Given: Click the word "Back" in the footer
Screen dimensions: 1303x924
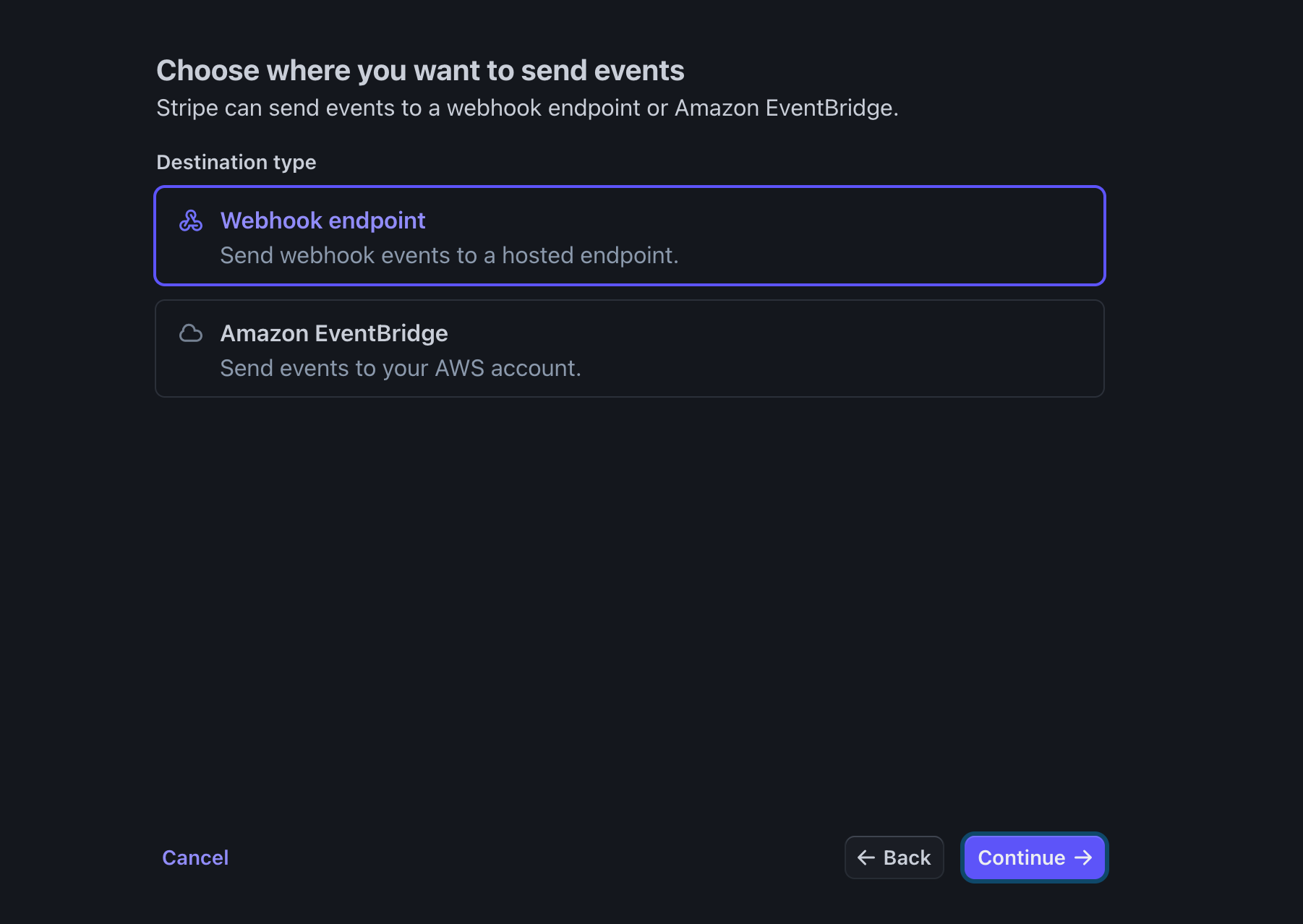Looking at the screenshot, I should coord(907,857).
